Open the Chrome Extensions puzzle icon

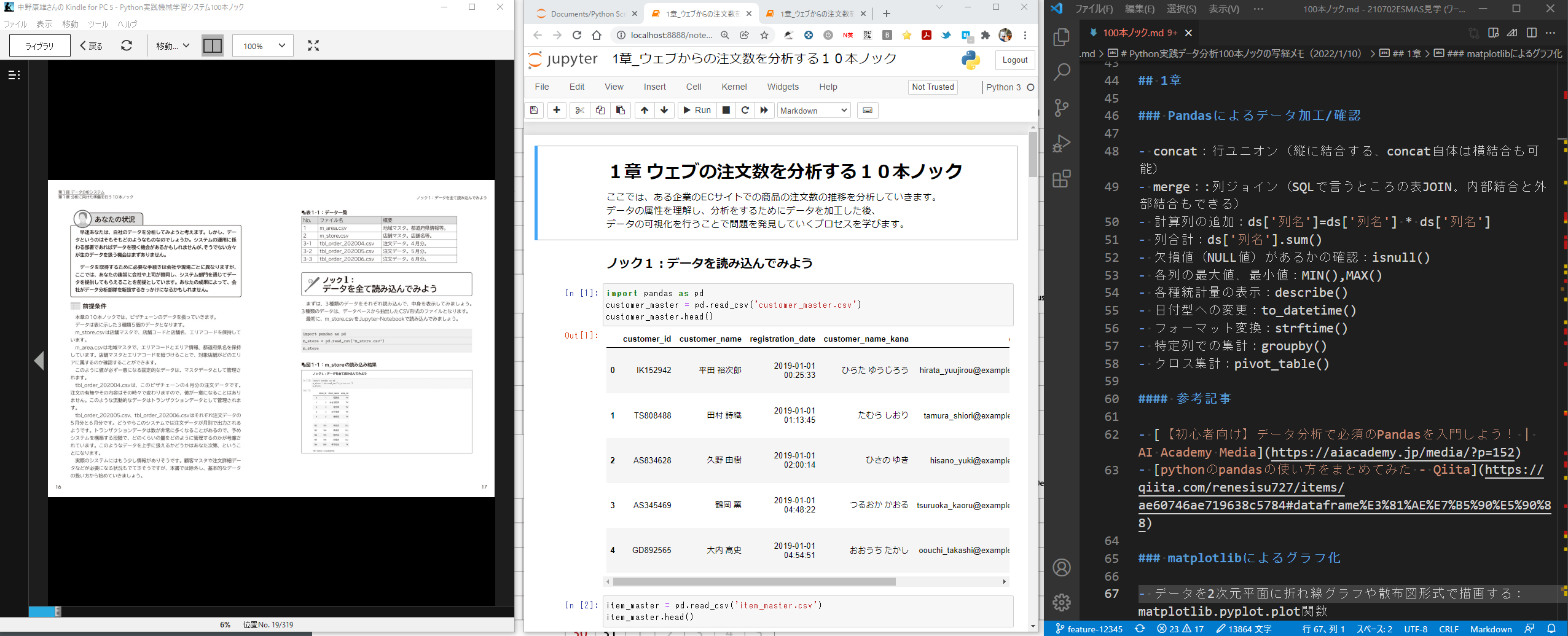coord(986,35)
